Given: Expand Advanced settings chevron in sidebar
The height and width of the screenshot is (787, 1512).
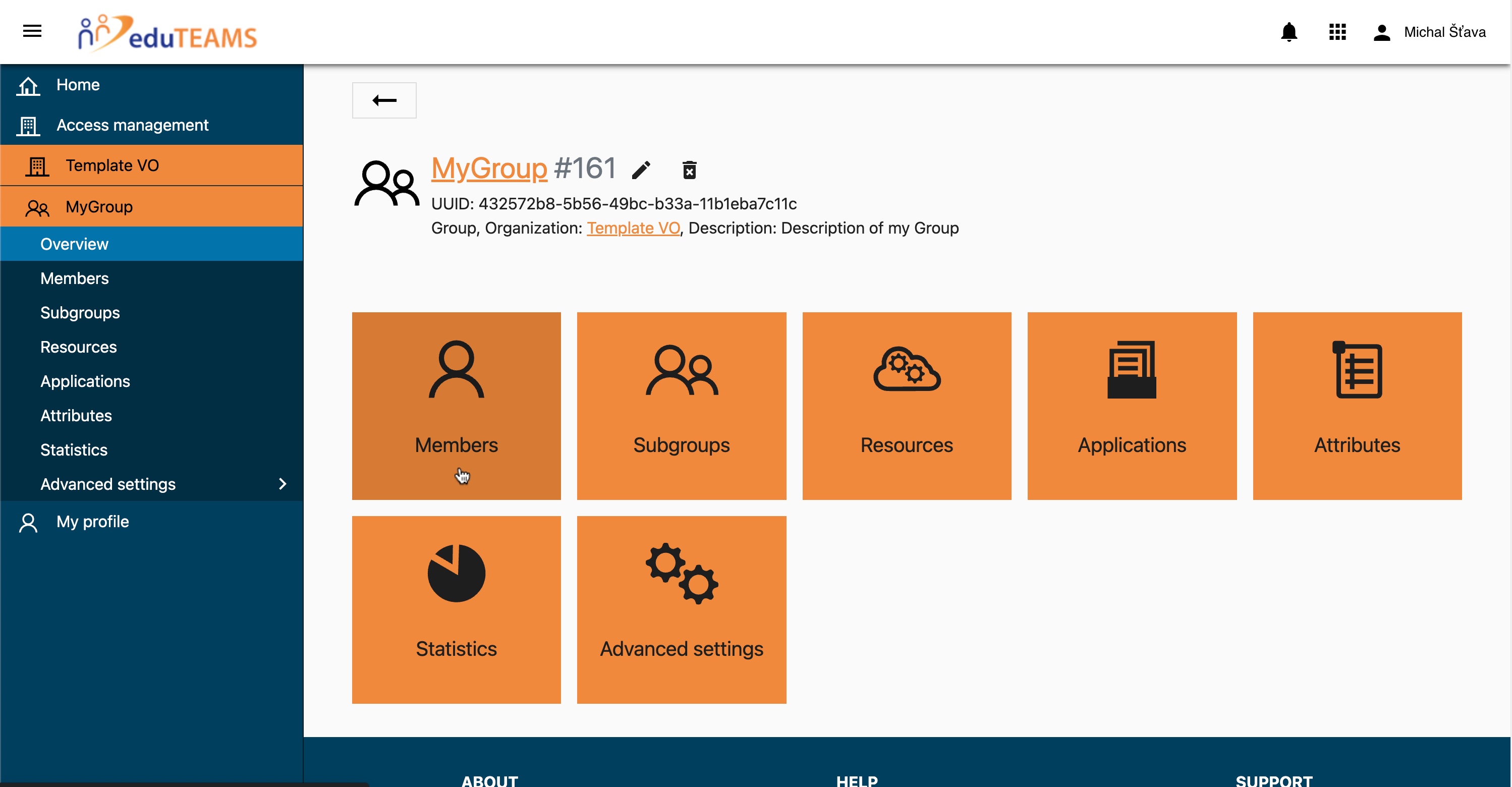Looking at the screenshot, I should 283,484.
